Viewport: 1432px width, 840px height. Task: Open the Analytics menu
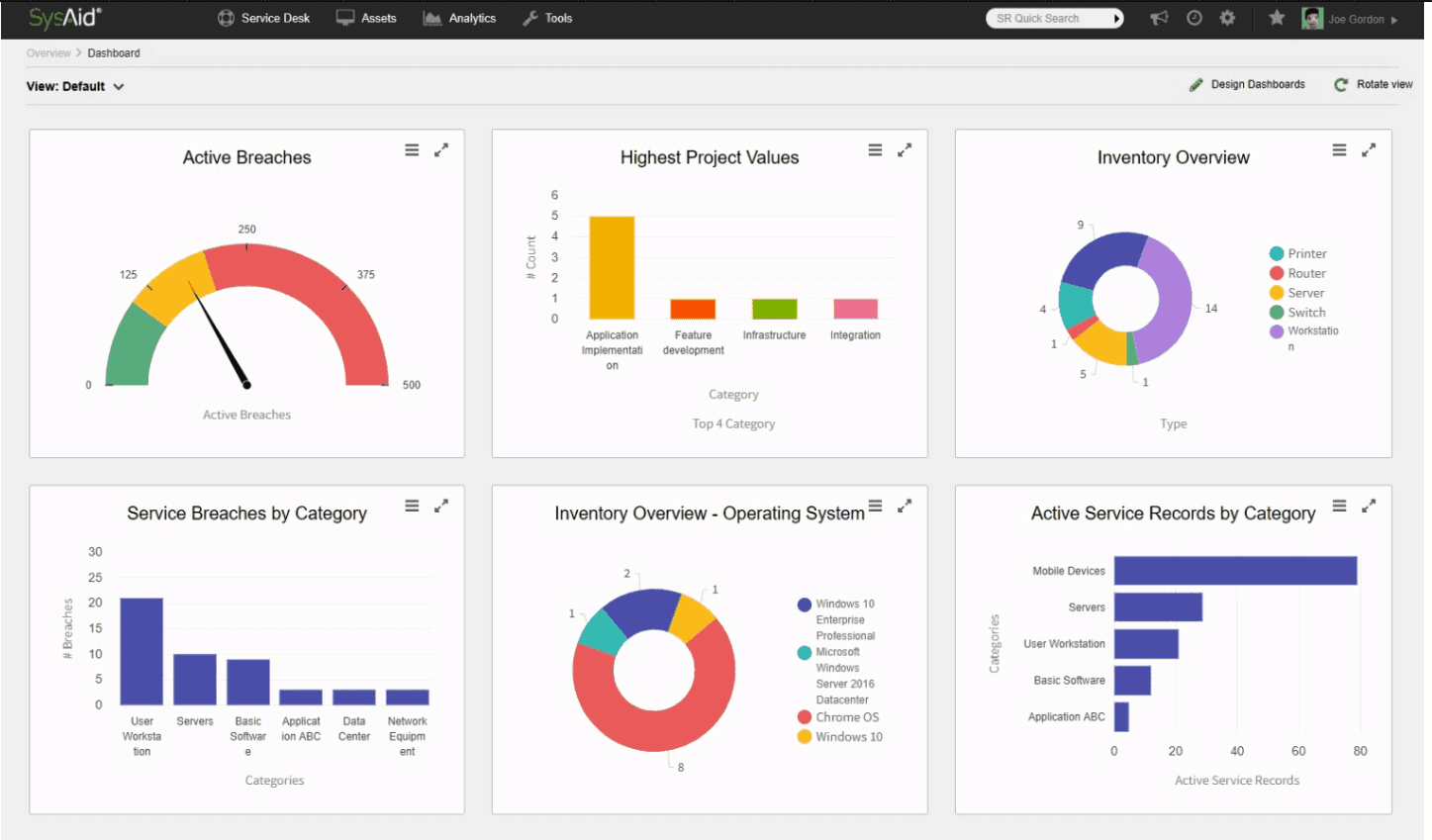click(x=460, y=18)
